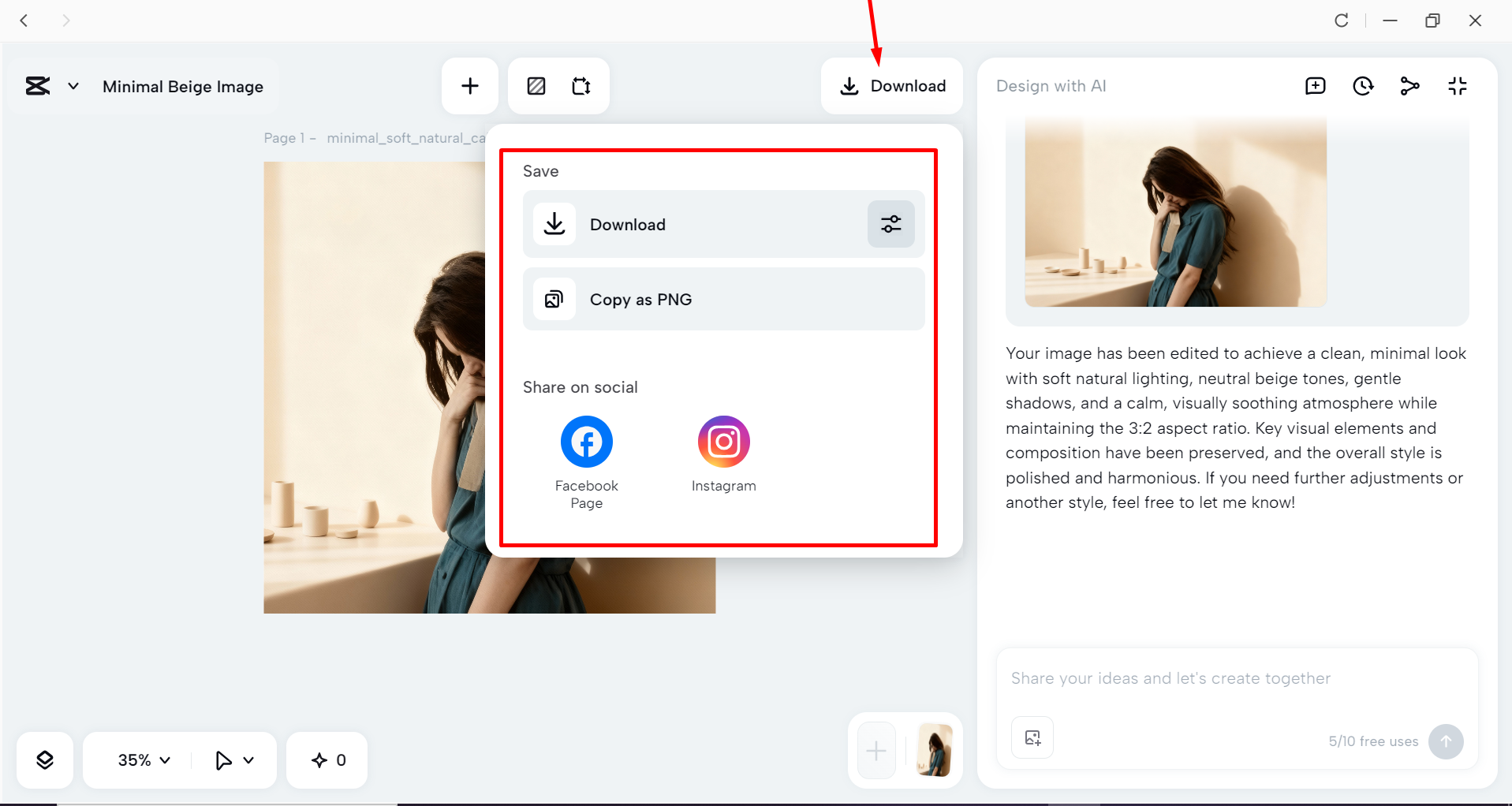Share to Facebook Page
Screen dimensions: 1512x806
click(x=587, y=463)
